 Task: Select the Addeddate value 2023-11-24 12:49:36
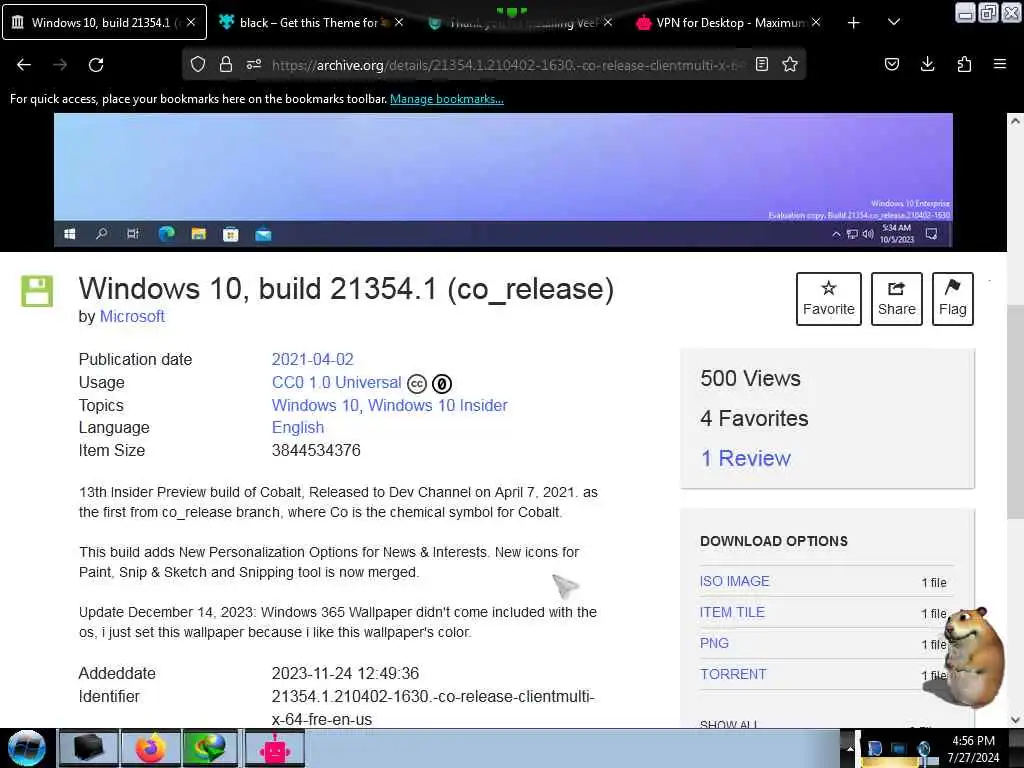coord(345,673)
